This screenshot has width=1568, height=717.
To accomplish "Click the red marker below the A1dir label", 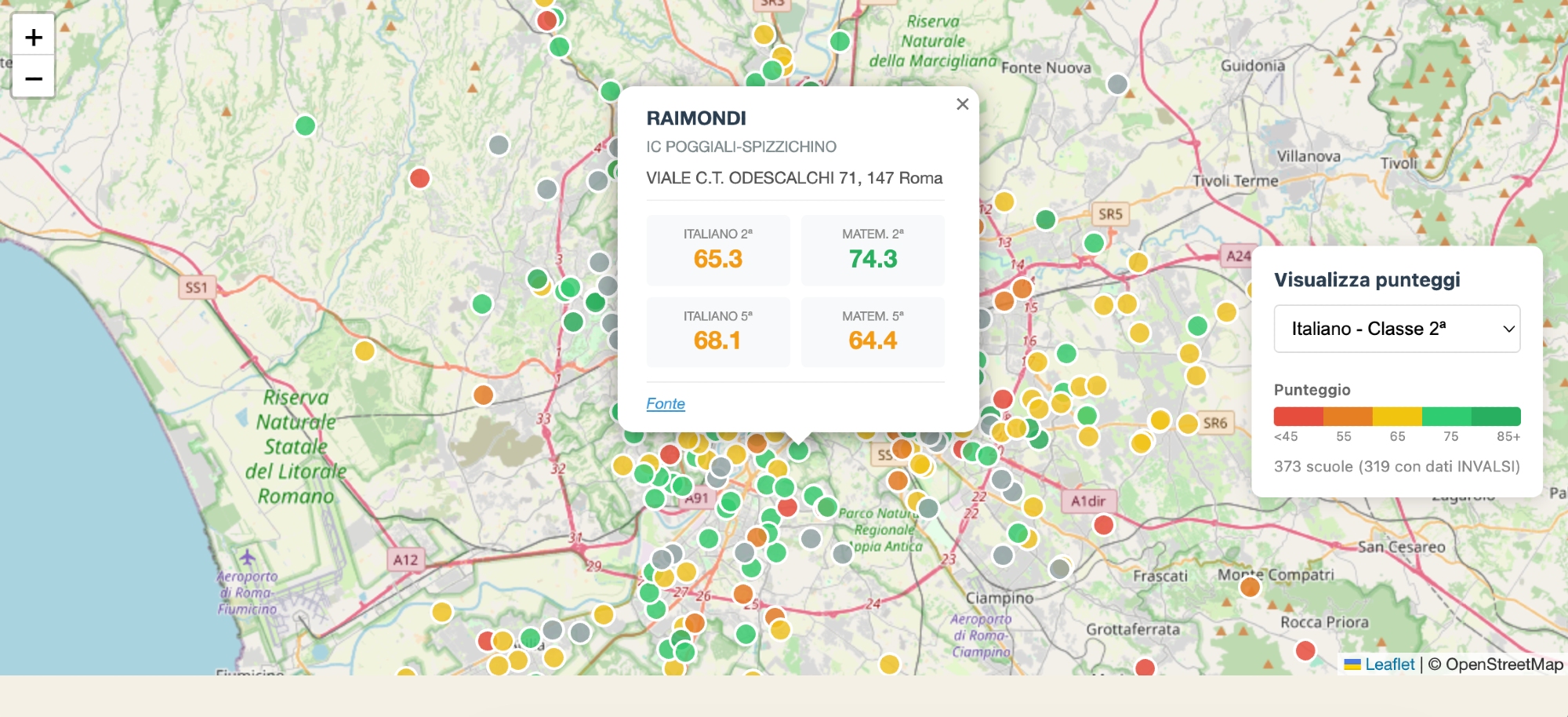I will coord(1103,525).
